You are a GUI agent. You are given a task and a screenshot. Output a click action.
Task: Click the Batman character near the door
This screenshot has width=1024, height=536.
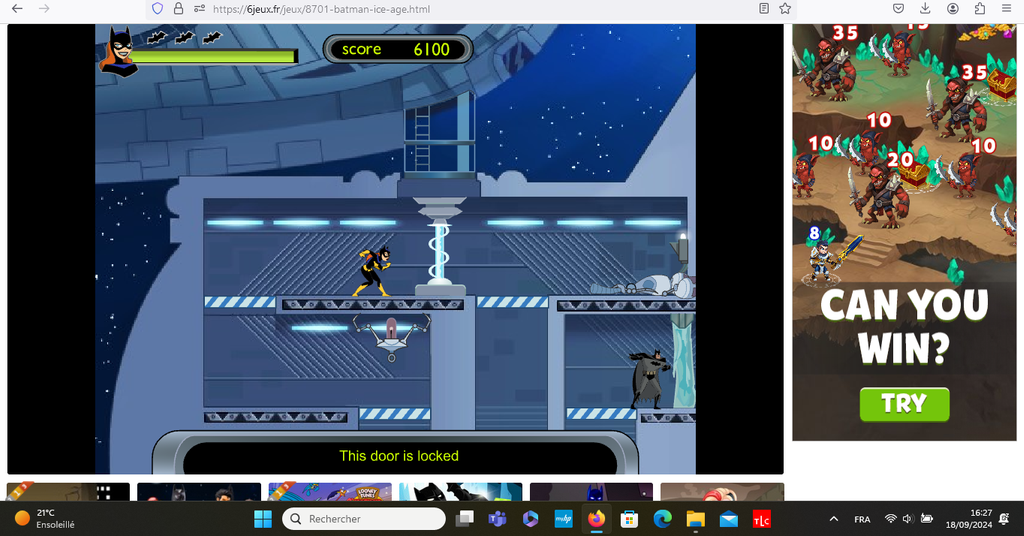coord(649,379)
